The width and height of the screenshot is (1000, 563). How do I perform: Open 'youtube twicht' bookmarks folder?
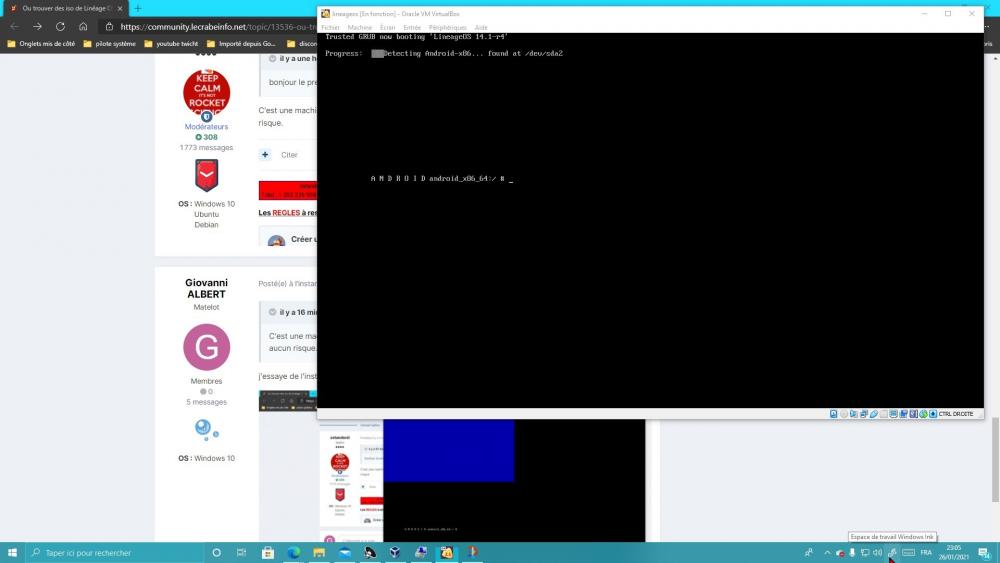(171, 44)
